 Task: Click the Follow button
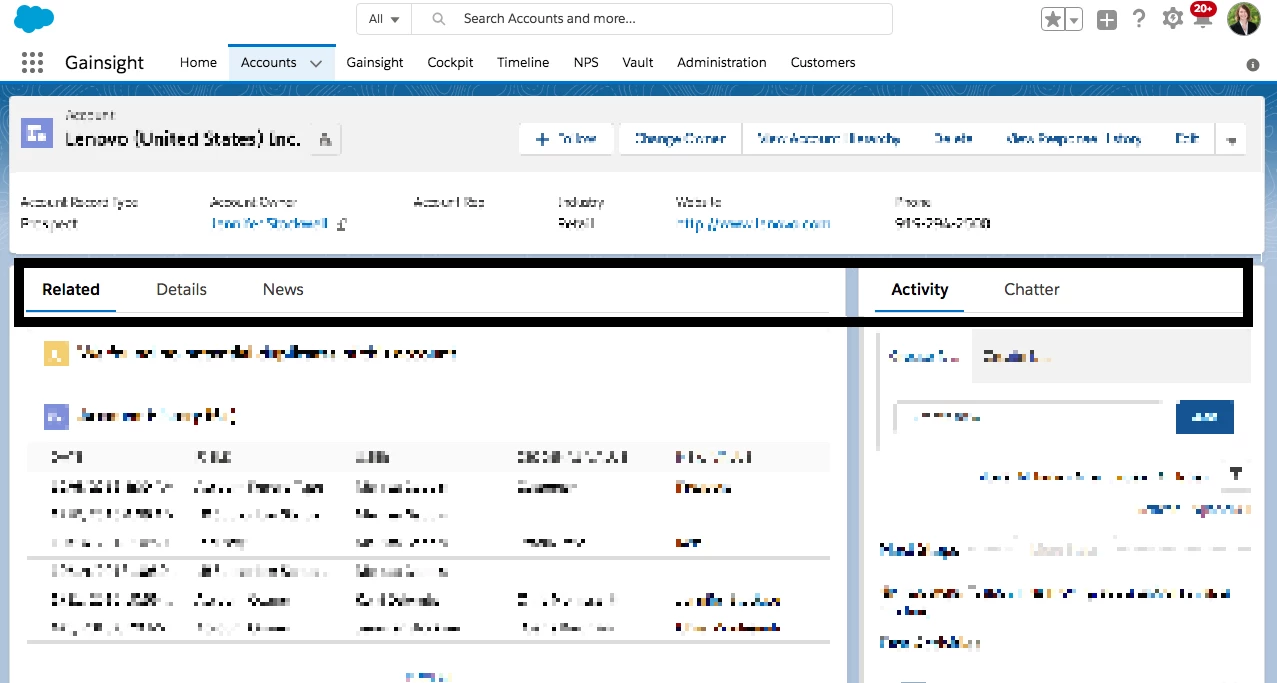click(567, 139)
